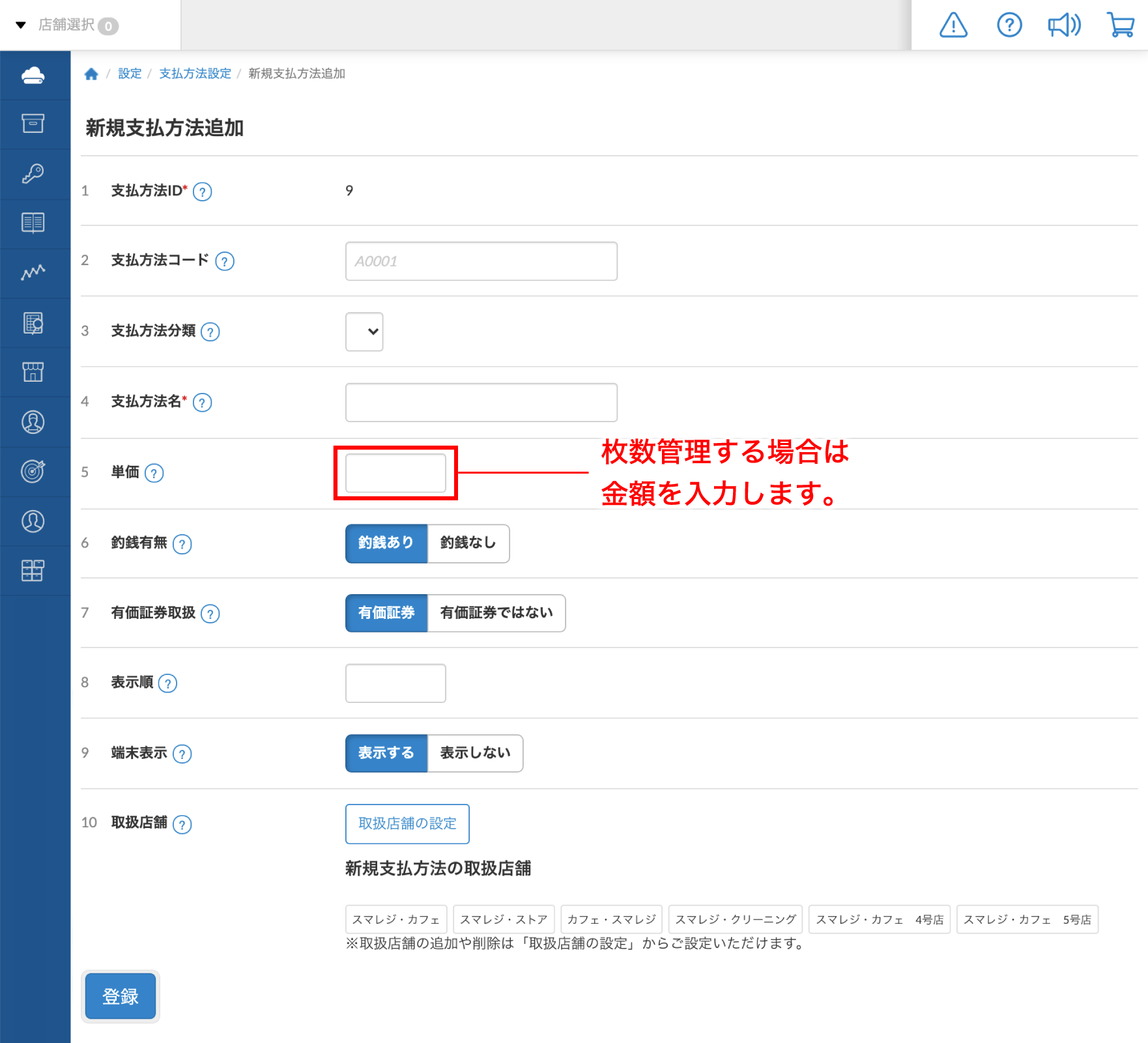
Task: Select 有価証券ではない option
Action: tap(496, 613)
